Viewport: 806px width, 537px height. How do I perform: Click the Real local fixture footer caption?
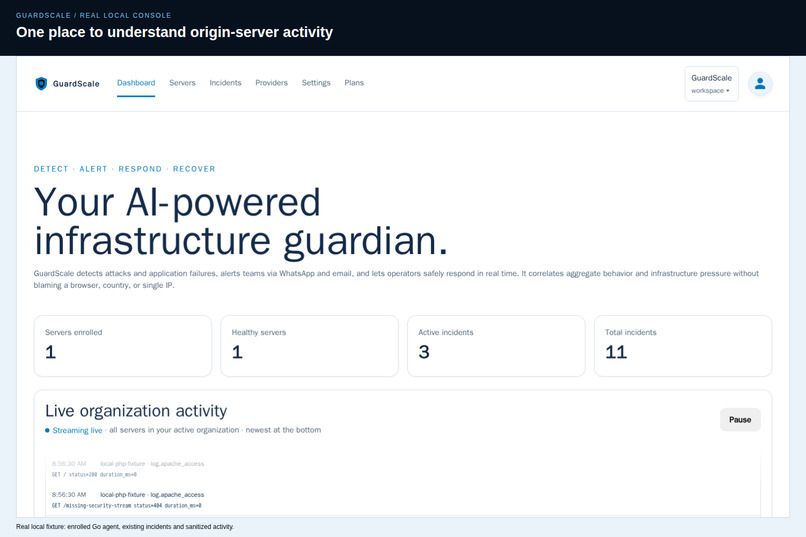pyautogui.click(x=125, y=527)
